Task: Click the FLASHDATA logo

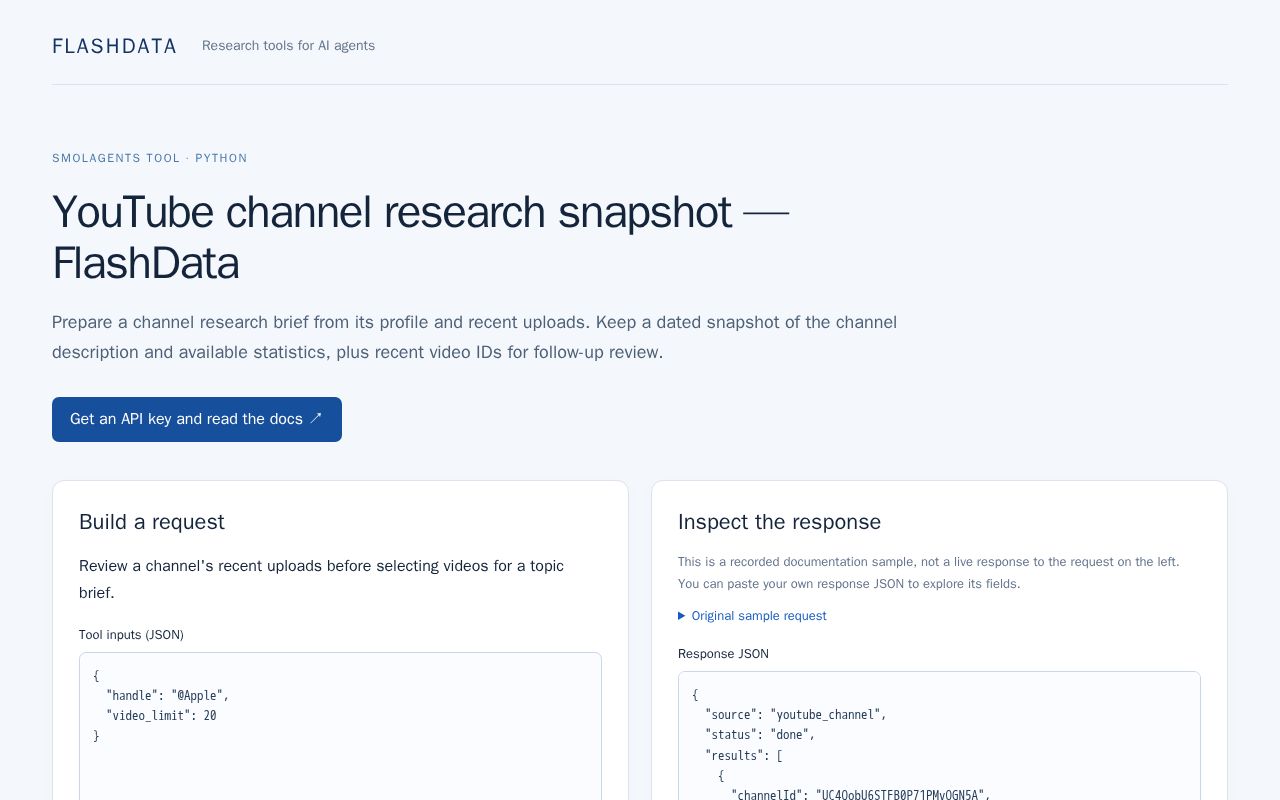Action: 114,46
